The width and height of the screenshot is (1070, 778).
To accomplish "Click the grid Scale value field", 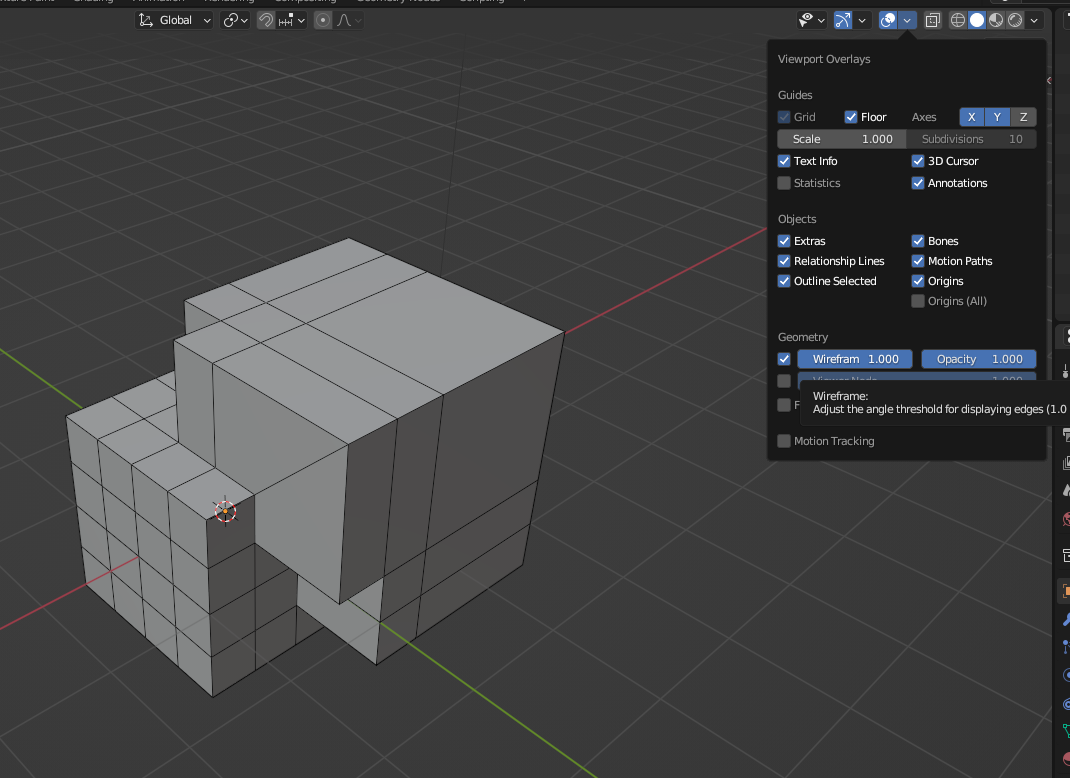I will [842, 139].
